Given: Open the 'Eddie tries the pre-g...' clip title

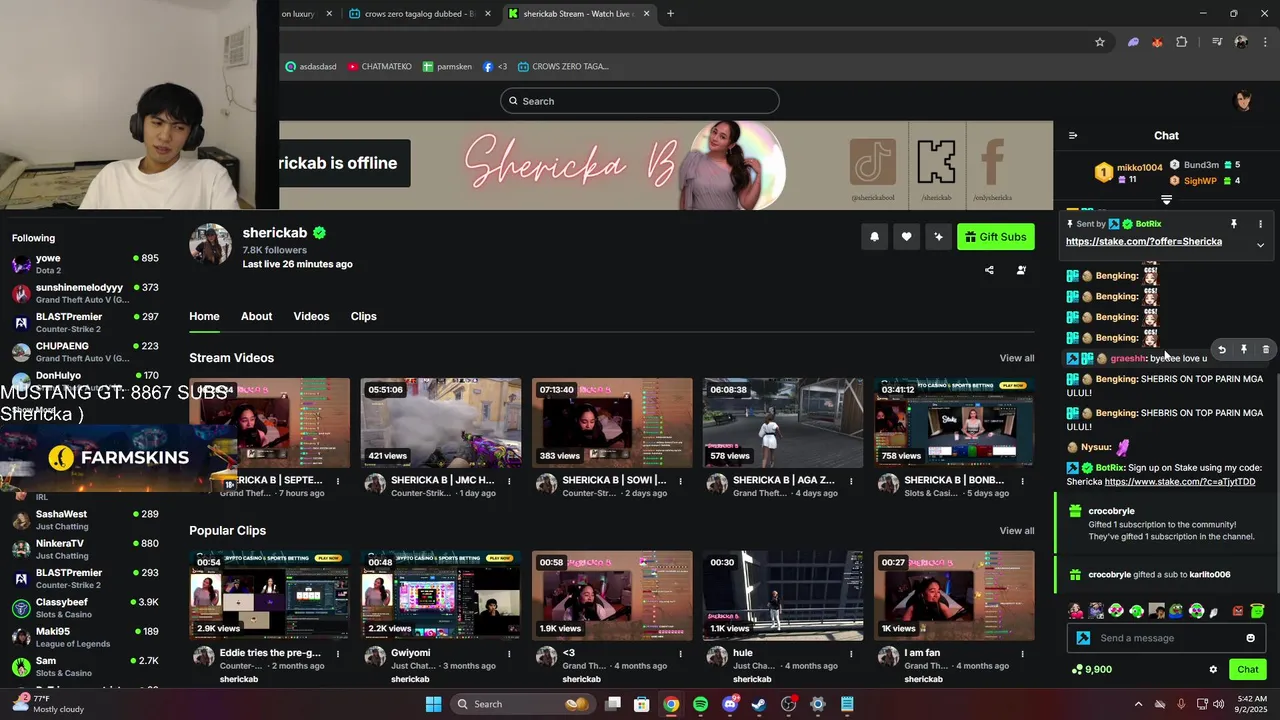Looking at the screenshot, I should pos(270,653).
